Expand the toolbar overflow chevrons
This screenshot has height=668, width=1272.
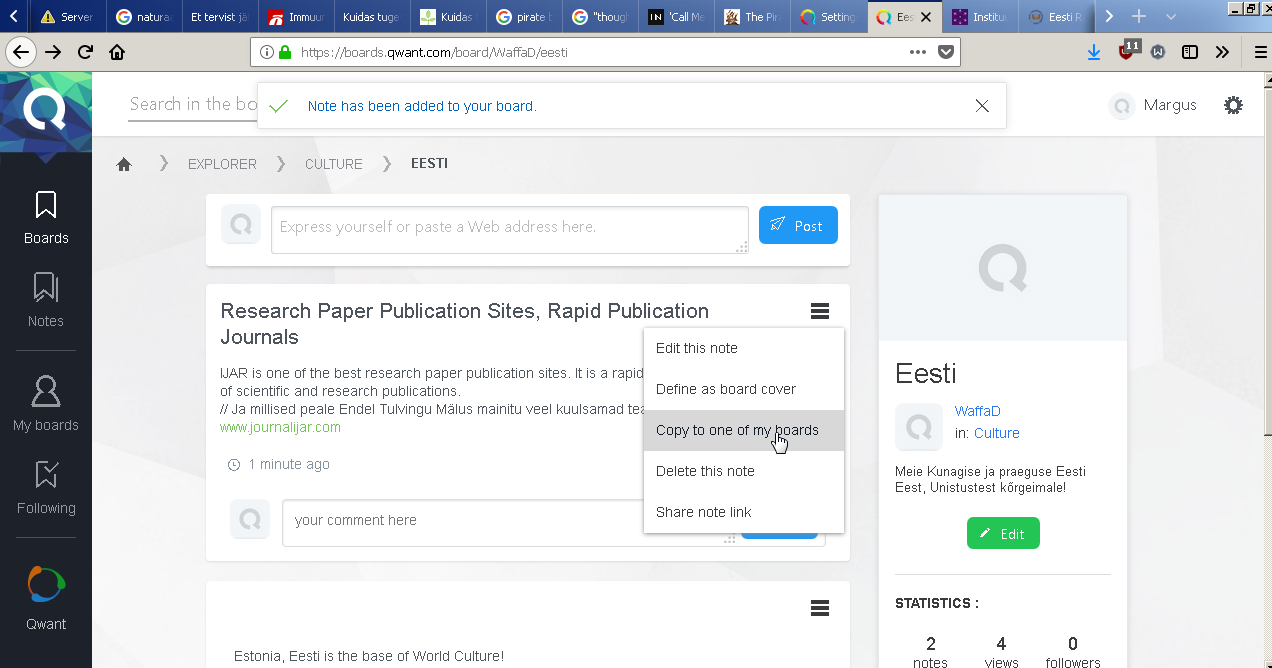pos(1222,52)
